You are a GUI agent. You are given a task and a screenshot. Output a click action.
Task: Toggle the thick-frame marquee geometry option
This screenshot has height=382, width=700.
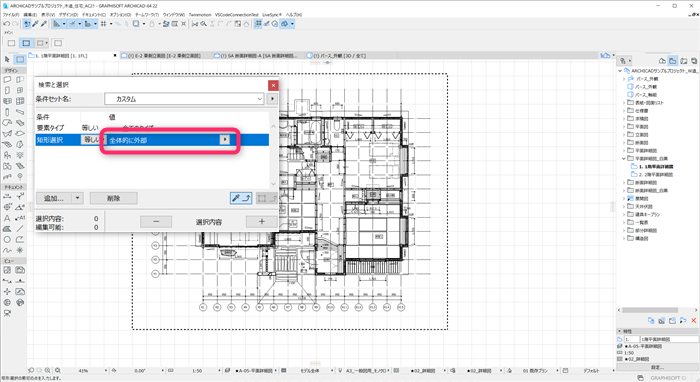(x=26, y=43)
